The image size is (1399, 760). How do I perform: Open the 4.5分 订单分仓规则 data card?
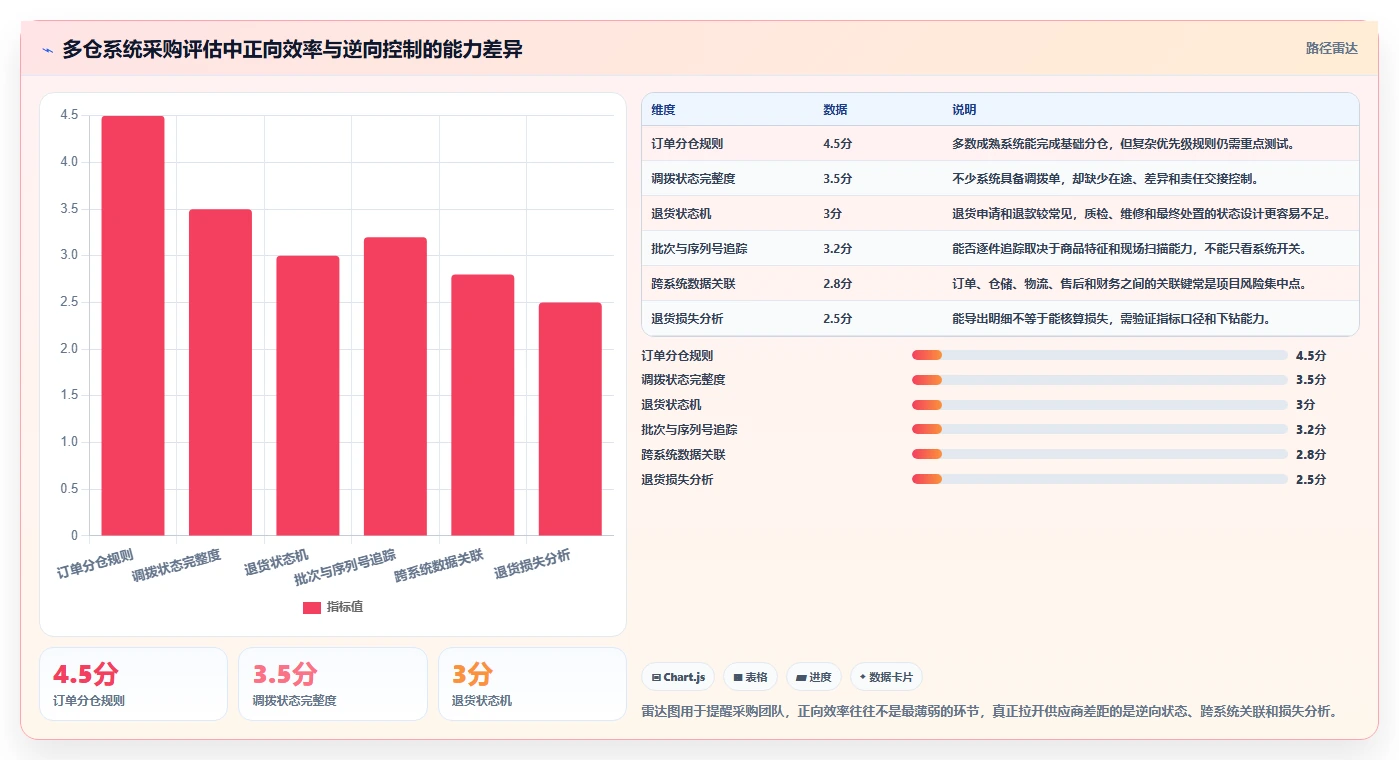pyautogui.click(x=133, y=684)
